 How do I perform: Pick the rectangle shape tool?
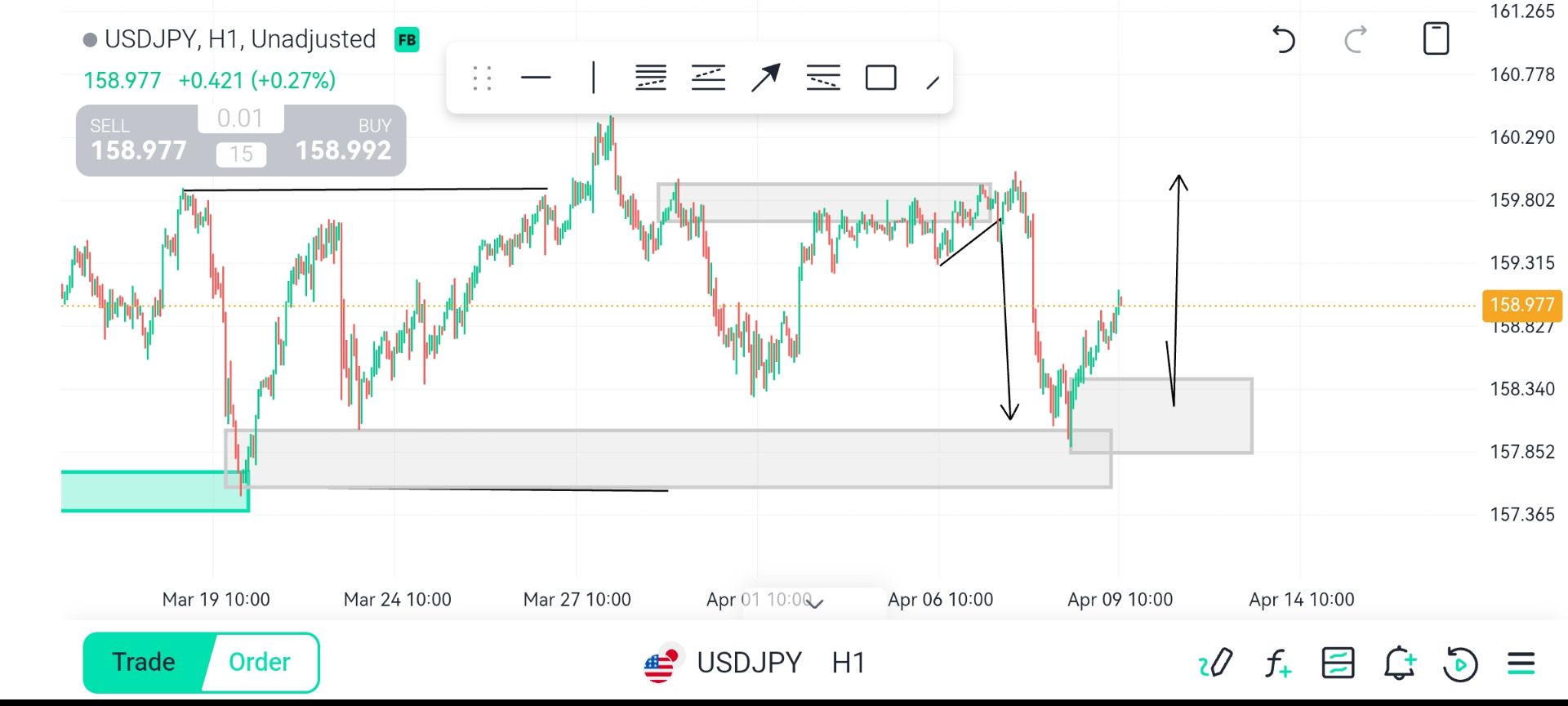pos(880,78)
